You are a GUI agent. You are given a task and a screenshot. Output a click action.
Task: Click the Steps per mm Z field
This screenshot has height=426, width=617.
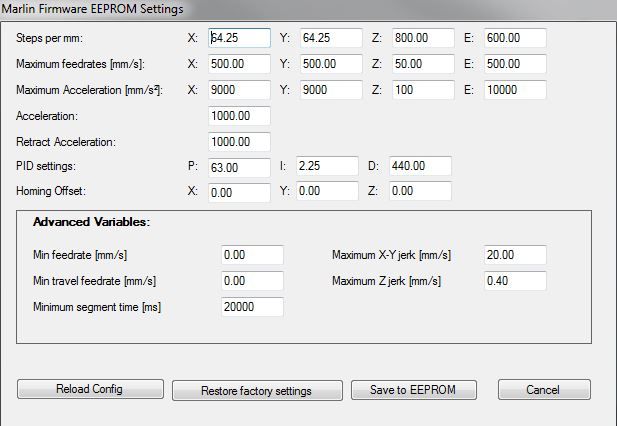point(420,38)
